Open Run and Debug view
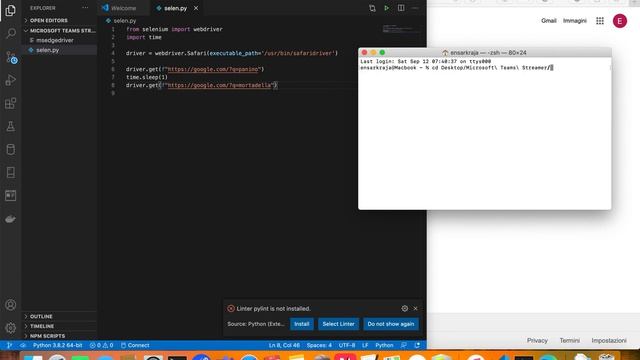 click(x=11, y=80)
